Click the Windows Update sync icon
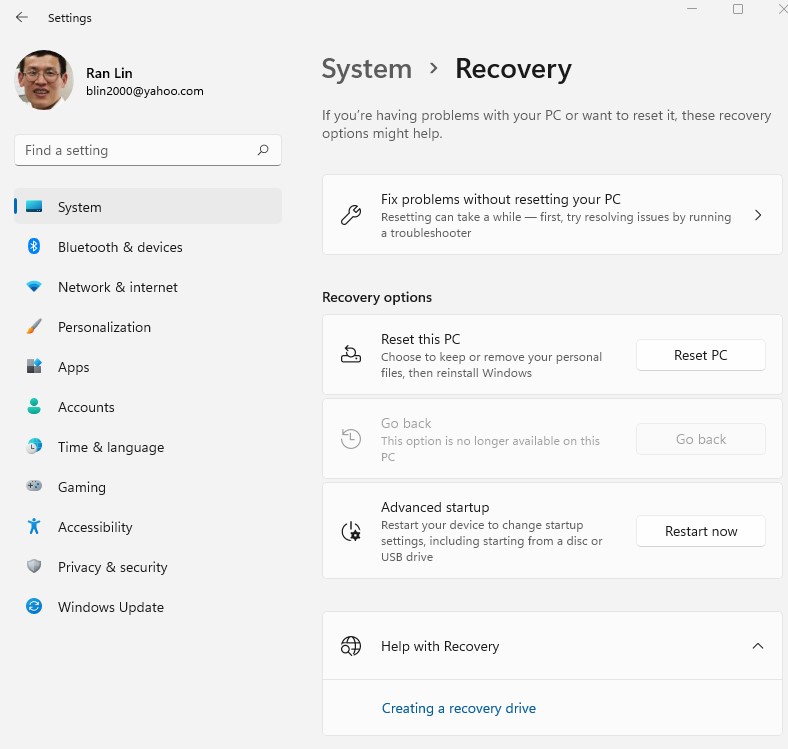The height and width of the screenshot is (749, 788). (34, 606)
